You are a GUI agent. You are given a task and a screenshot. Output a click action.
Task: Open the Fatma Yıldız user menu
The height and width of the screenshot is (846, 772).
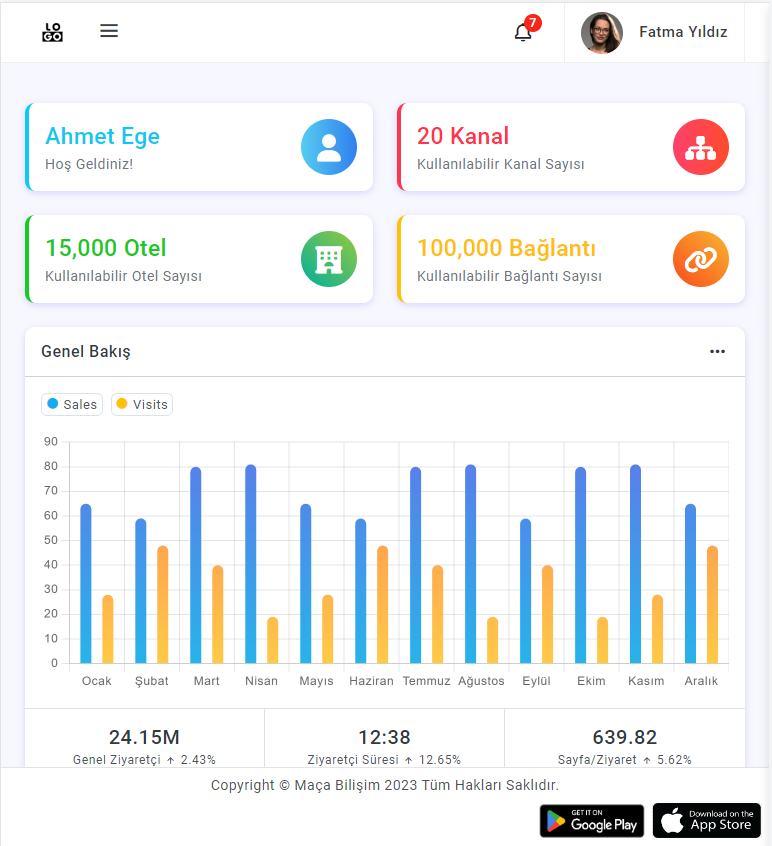pyautogui.click(x=683, y=32)
